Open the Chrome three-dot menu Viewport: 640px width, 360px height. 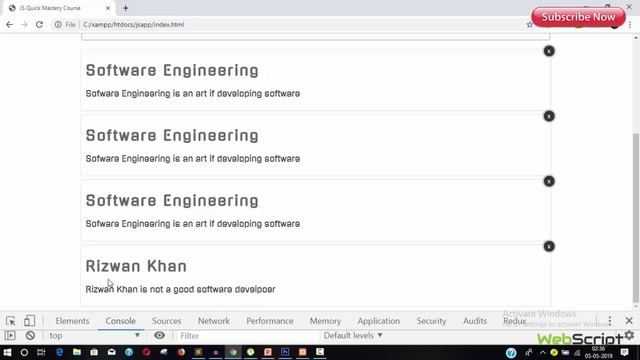[x=631, y=25]
